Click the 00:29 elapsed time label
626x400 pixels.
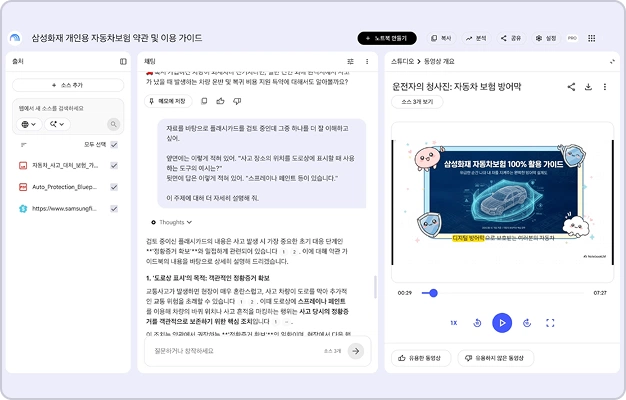405,293
